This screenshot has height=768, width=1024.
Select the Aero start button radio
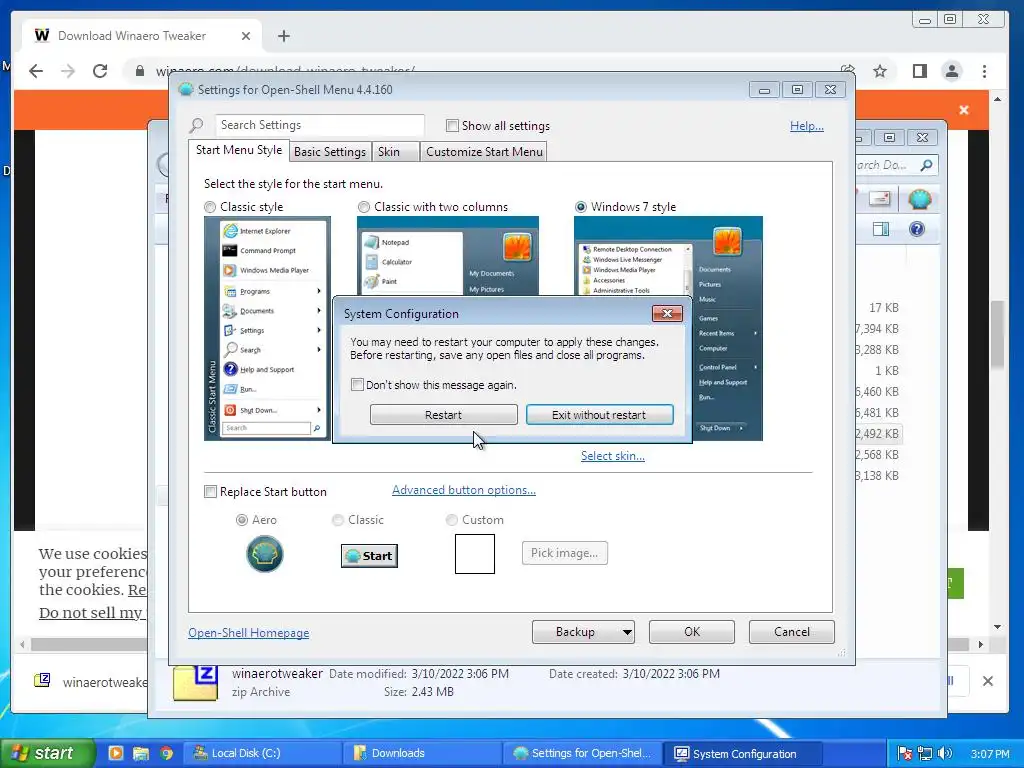point(242,520)
